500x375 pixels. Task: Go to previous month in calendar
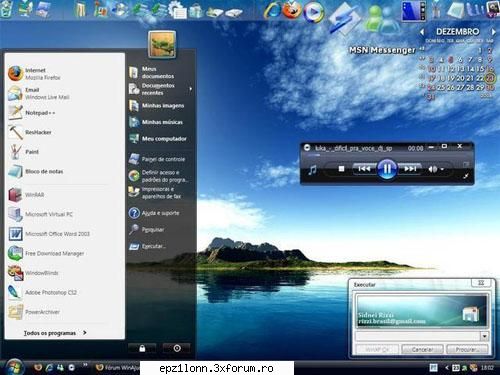[422, 32]
